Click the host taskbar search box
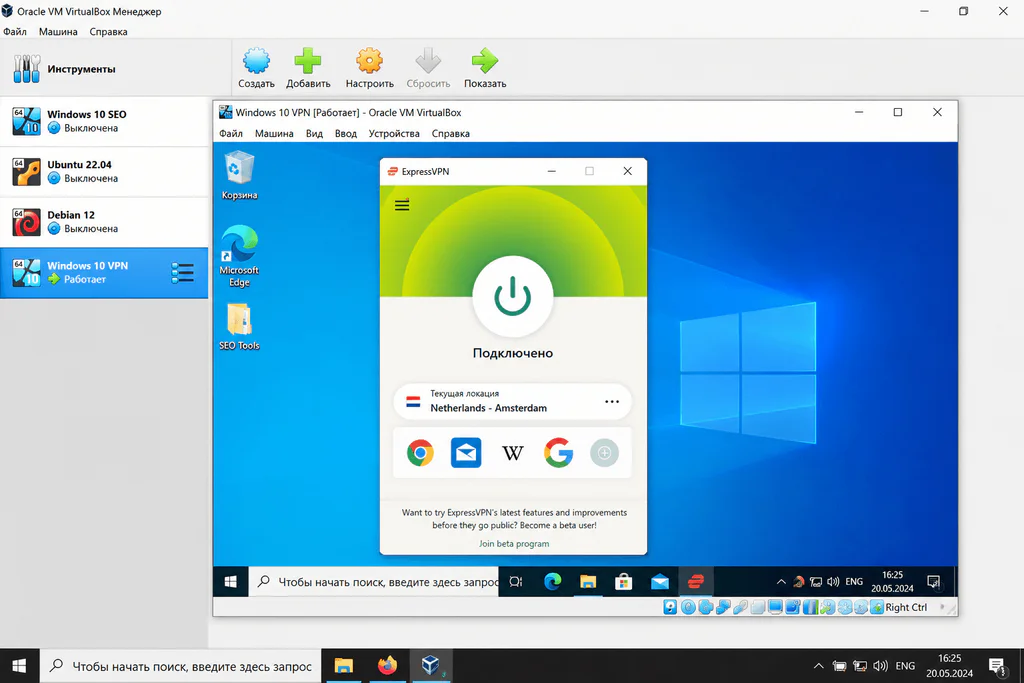The width and height of the screenshot is (1024, 683). click(181, 666)
